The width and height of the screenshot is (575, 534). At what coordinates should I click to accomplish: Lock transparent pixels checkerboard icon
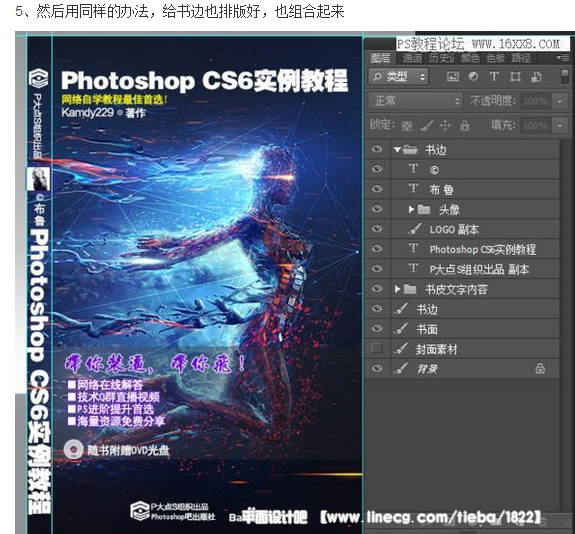[406, 126]
